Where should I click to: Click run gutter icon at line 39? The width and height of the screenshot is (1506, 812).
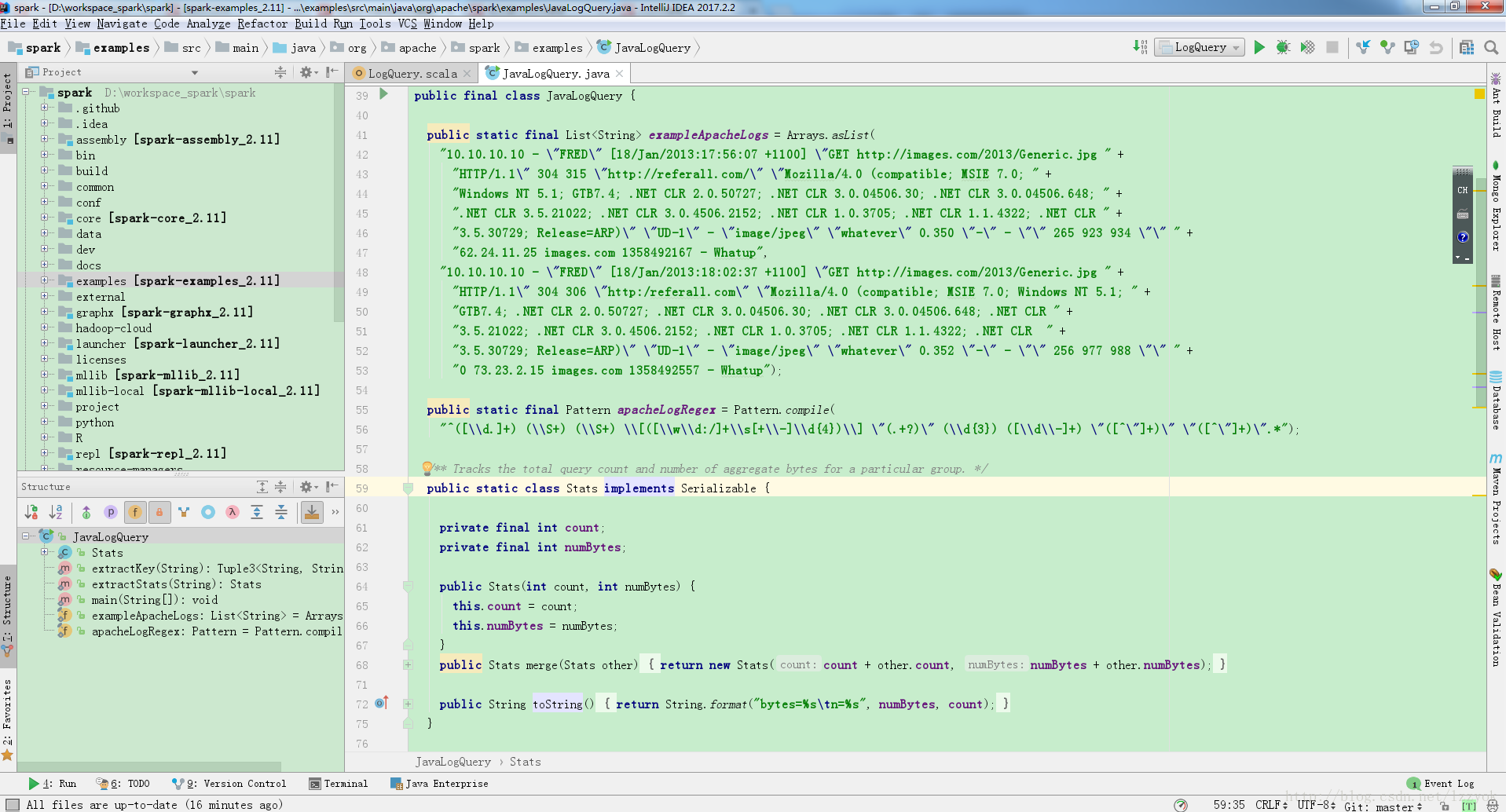pos(384,94)
